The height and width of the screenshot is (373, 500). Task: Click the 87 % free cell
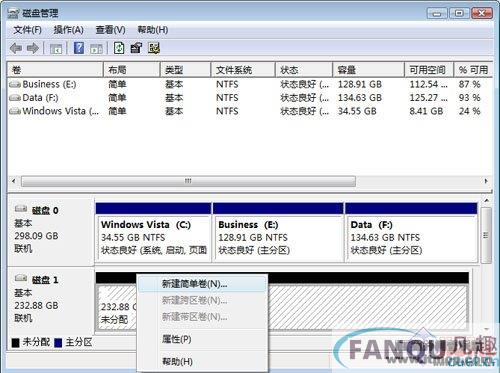pyautogui.click(x=469, y=84)
